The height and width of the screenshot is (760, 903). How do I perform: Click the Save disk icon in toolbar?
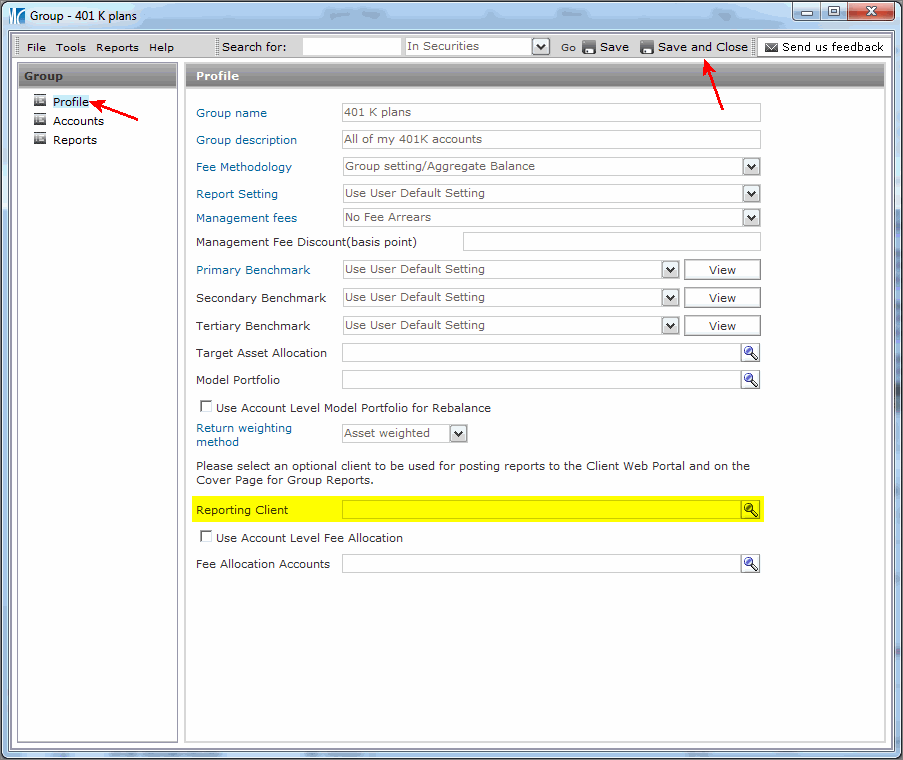tap(589, 47)
